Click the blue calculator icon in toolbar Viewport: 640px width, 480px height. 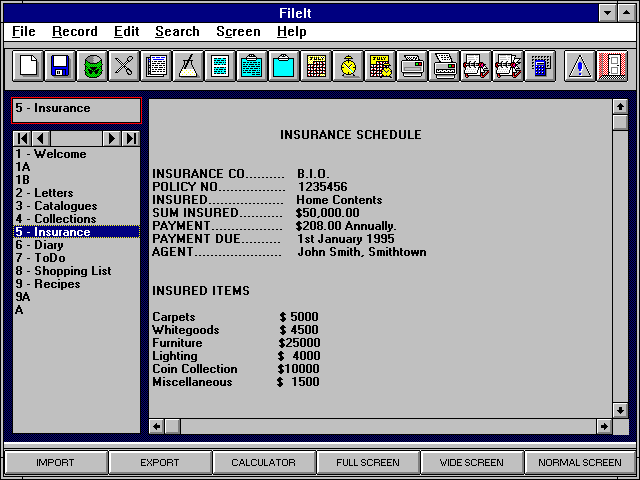tap(541, 67)
